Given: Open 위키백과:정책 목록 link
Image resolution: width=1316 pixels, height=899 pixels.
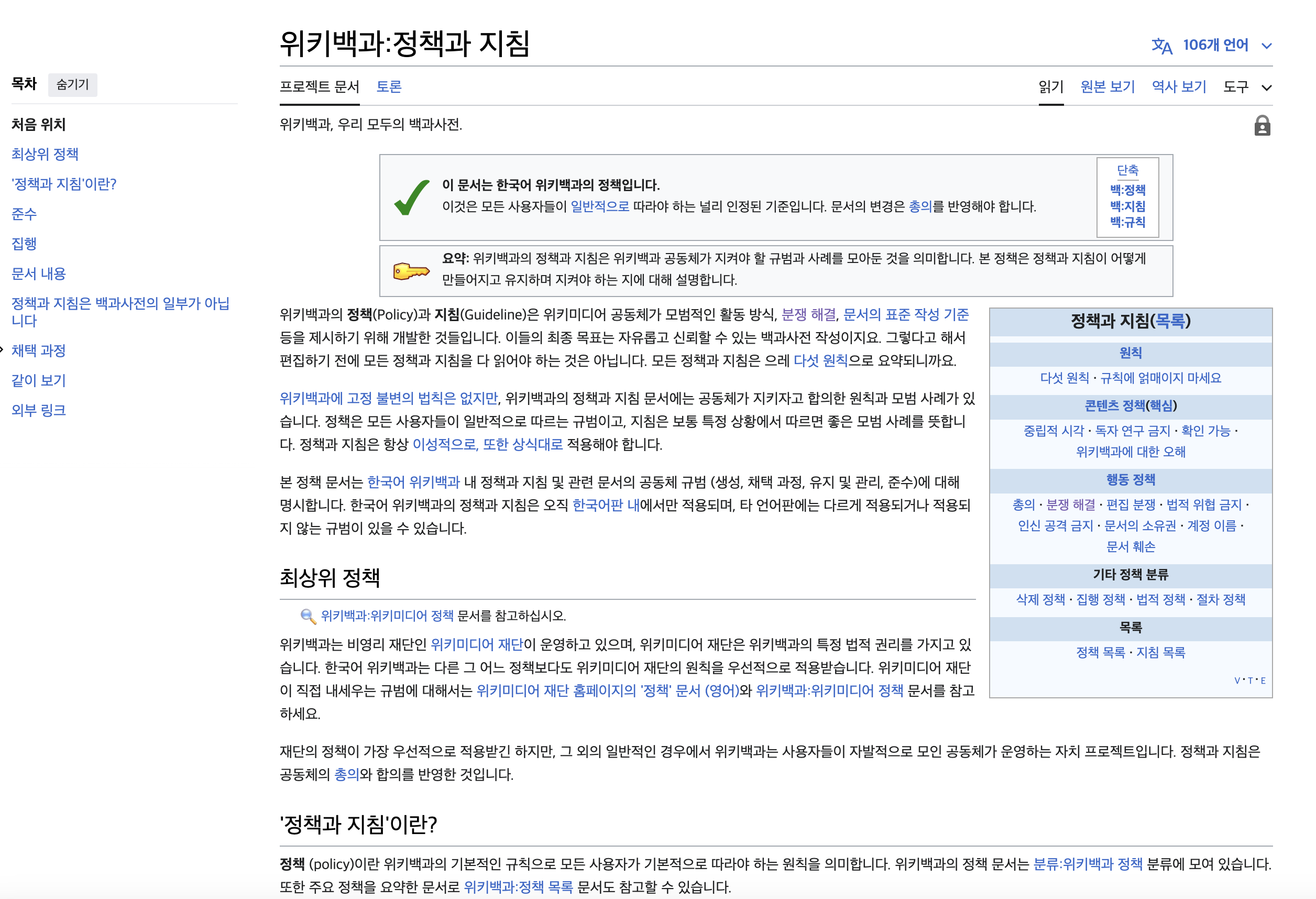Looking at the screenshot, I should 518,887.
